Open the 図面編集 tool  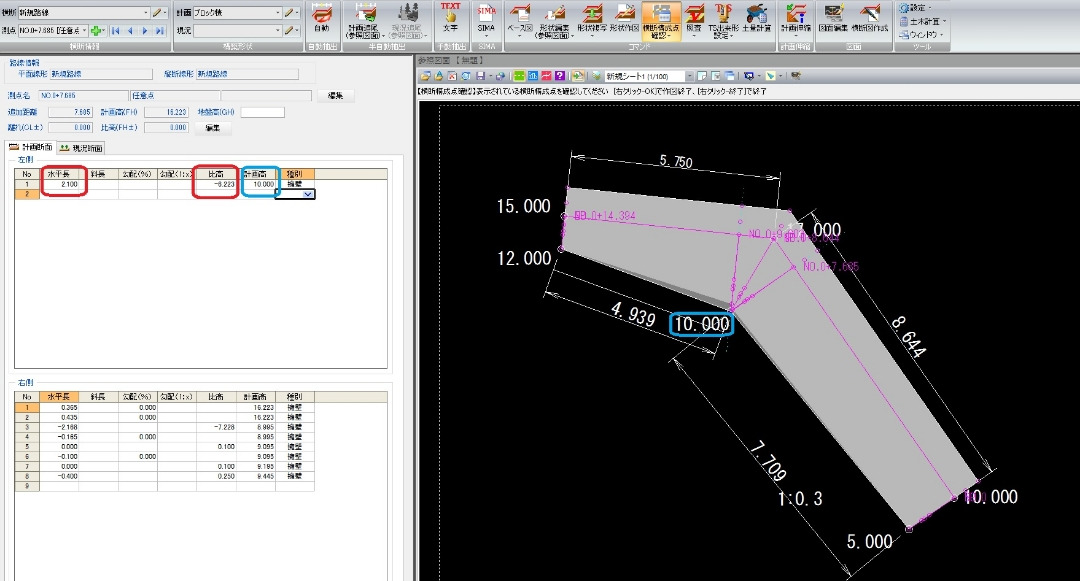coord(833,19)
